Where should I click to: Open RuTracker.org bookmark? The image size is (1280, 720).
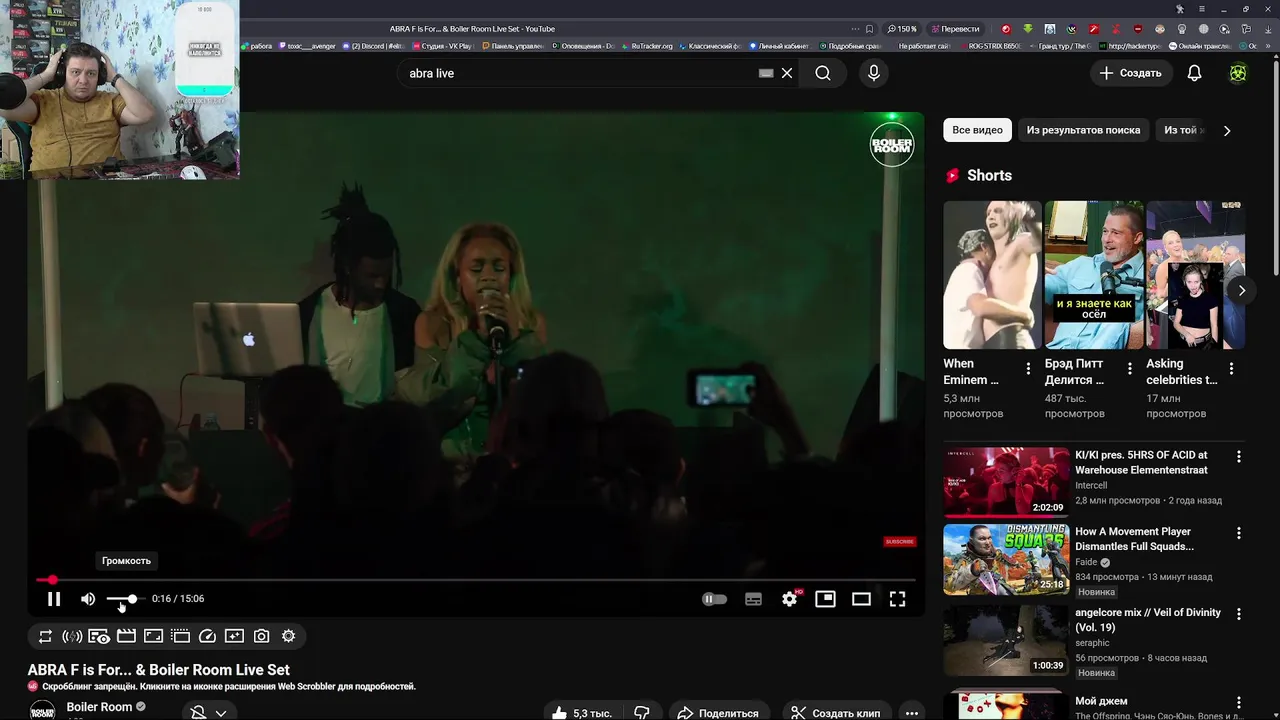(x=647, y=46)
